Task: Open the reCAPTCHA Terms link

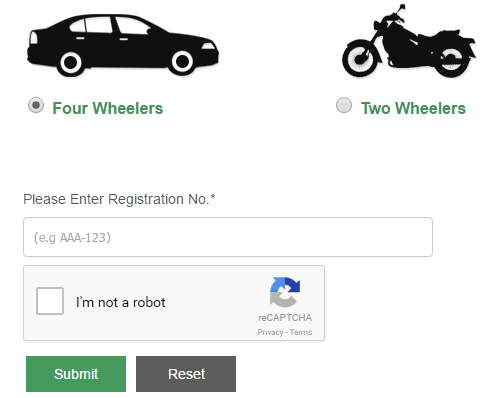Action: coord(301,332)
